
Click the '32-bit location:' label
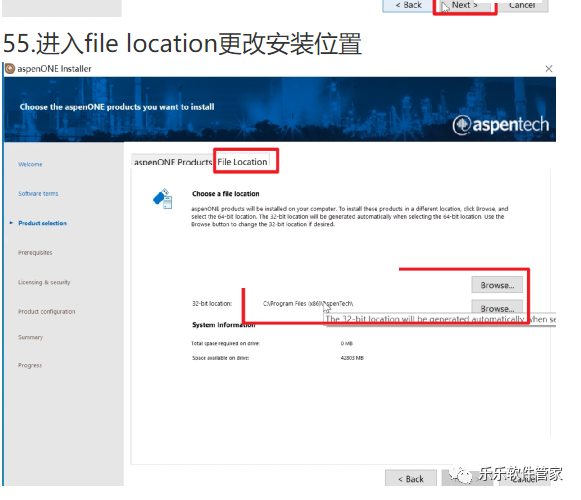pyautogui.click(x=212, y=304)
